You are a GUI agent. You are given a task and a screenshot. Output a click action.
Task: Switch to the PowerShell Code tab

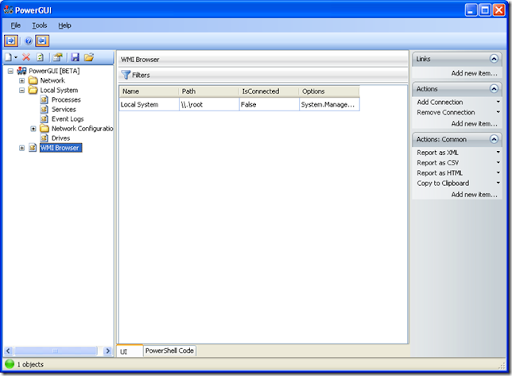pyautogui.click(x=169, y=351)
